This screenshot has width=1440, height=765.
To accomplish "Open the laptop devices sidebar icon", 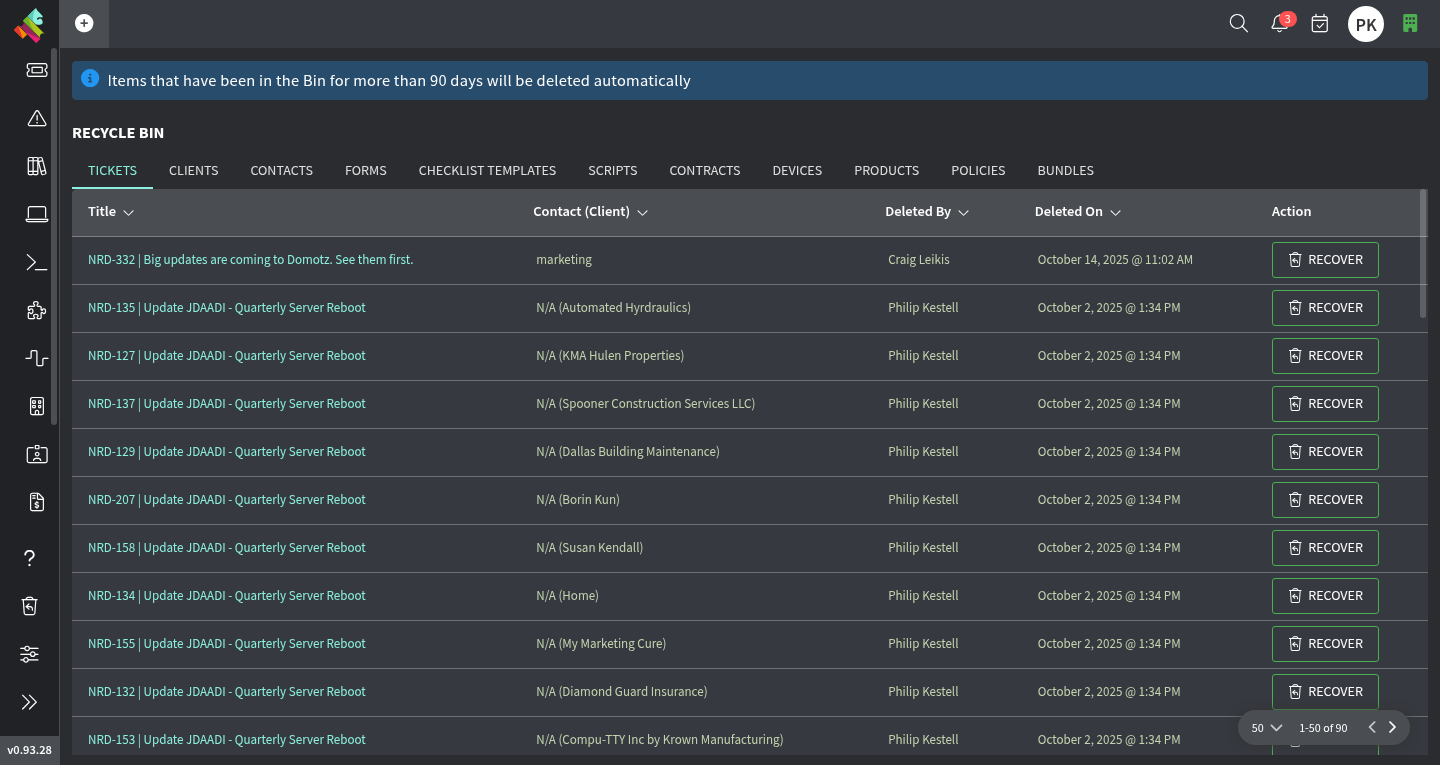I will (x=37, y=214).
